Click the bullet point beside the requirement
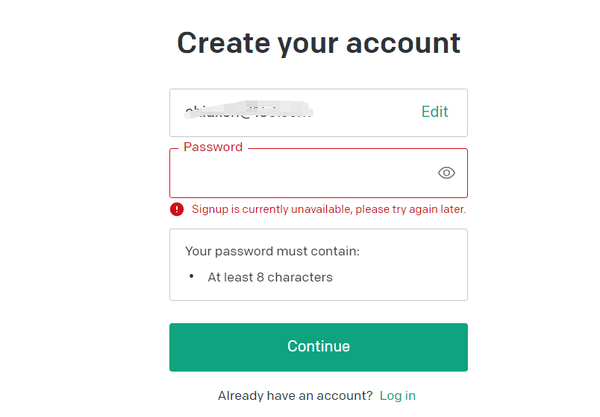The width and height of the screenshot is (600, 417). pyautogui.click(x=191, y=276)
